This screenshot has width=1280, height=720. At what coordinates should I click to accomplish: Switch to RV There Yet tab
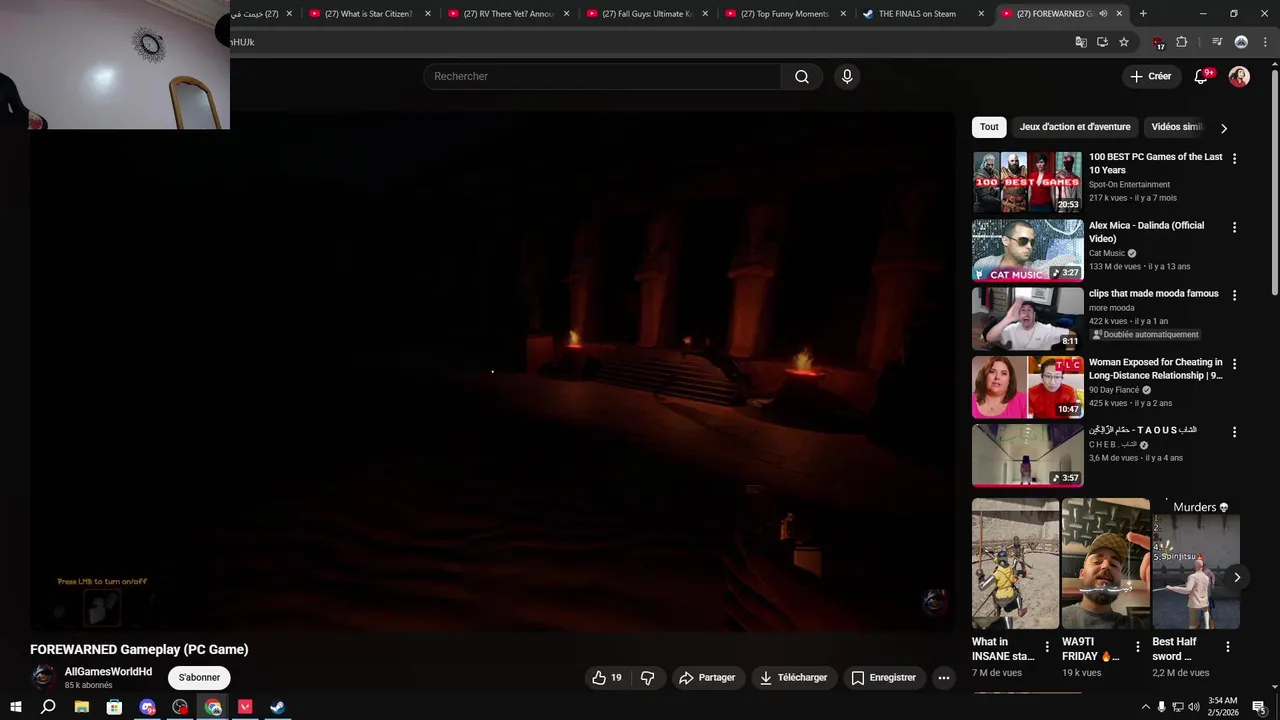click(x=507, y=14)
